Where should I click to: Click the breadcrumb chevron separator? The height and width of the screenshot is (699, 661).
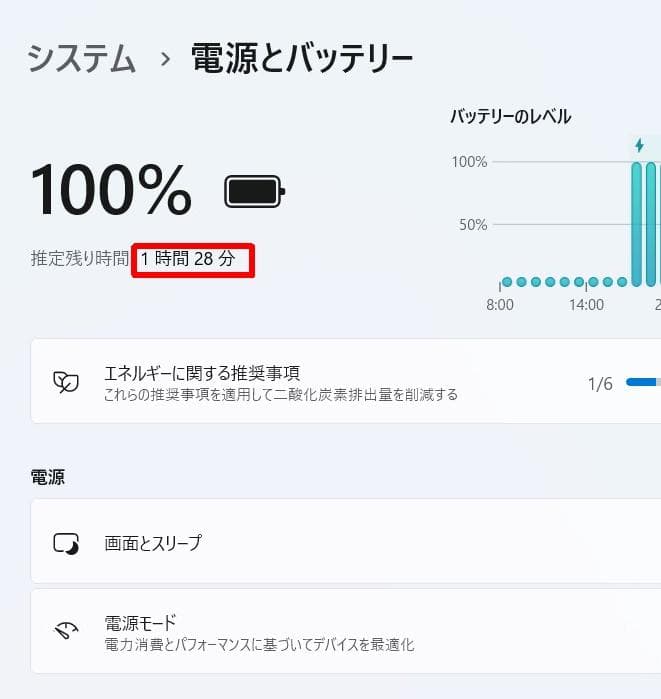coord(165,59)
